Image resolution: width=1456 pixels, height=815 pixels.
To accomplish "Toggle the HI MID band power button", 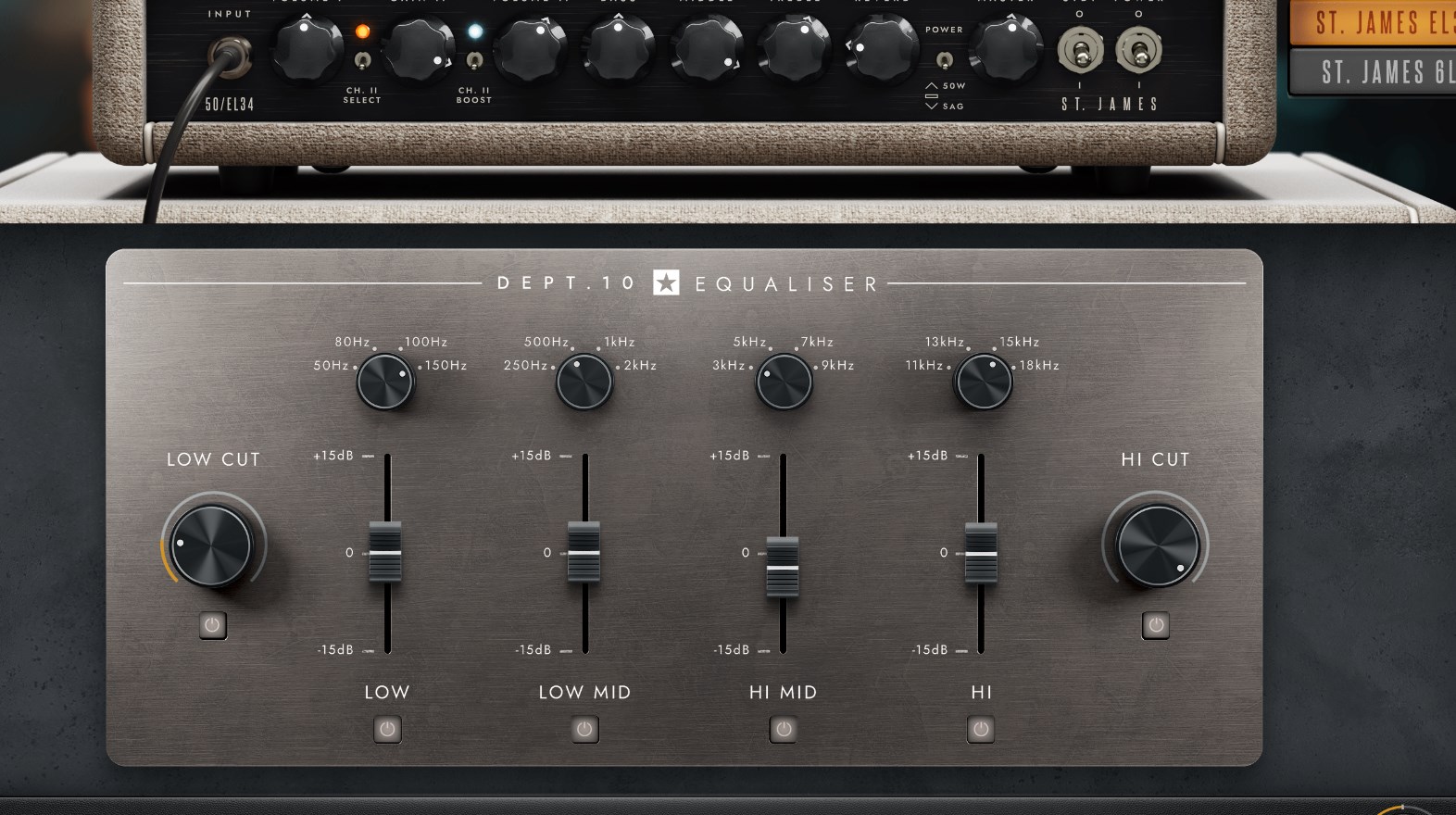I will [x=783, y=730].
